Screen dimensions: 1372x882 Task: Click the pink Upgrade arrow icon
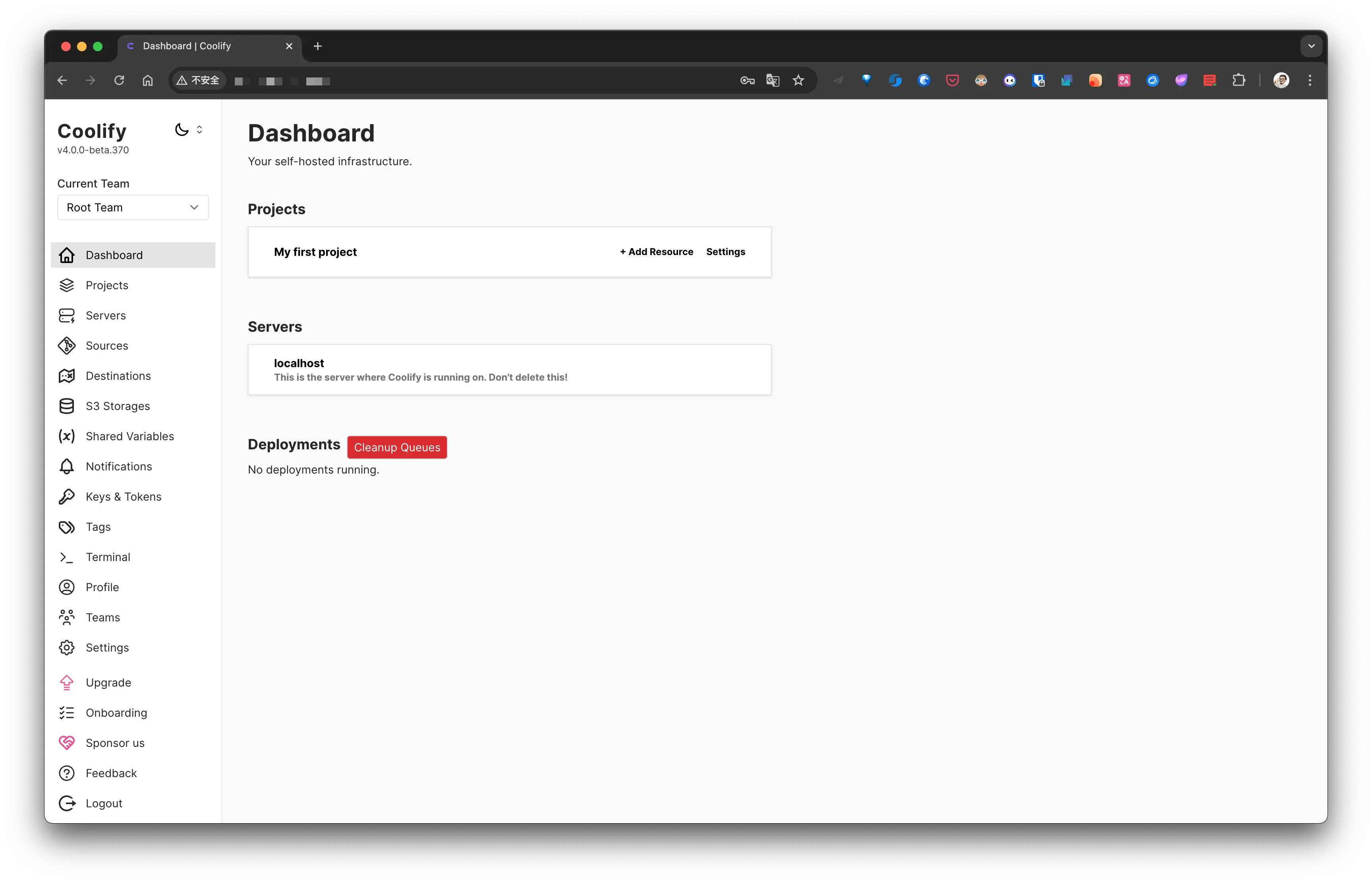pyautogui.click(x=66, y=683)
